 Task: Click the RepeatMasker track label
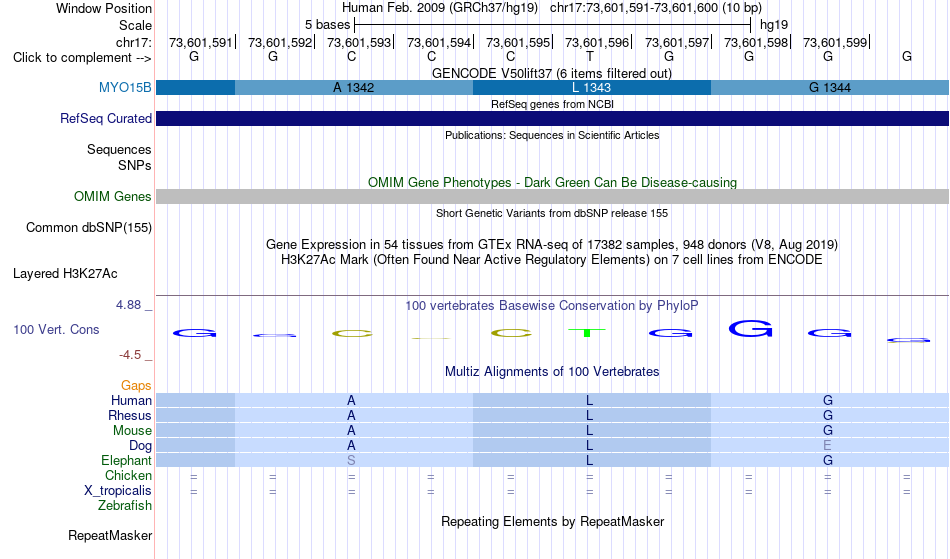[110, 535]
